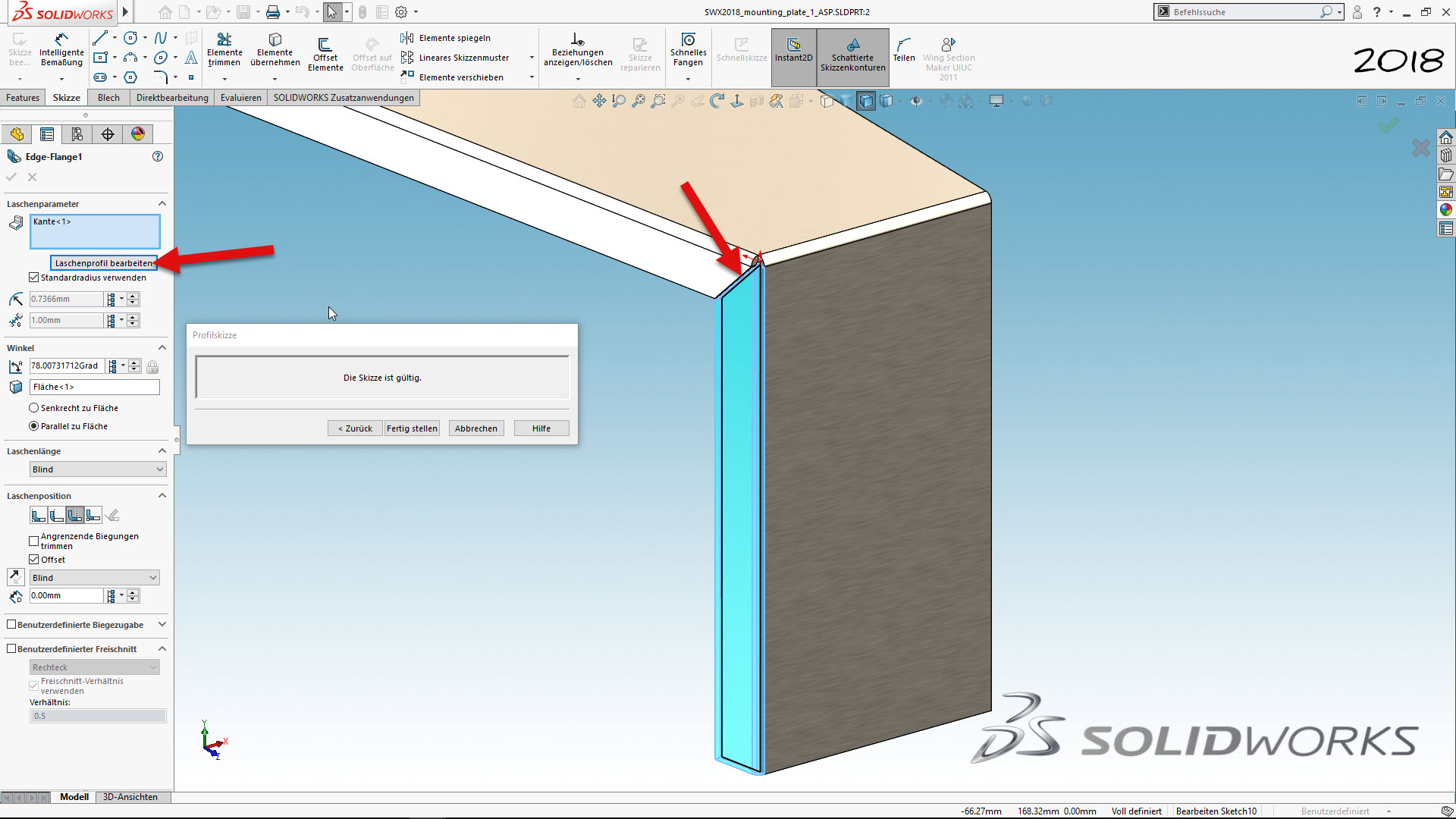Open the DimXpertManager crosshair tab
This screenshot has width=1456, height=819.
point(108,134)
